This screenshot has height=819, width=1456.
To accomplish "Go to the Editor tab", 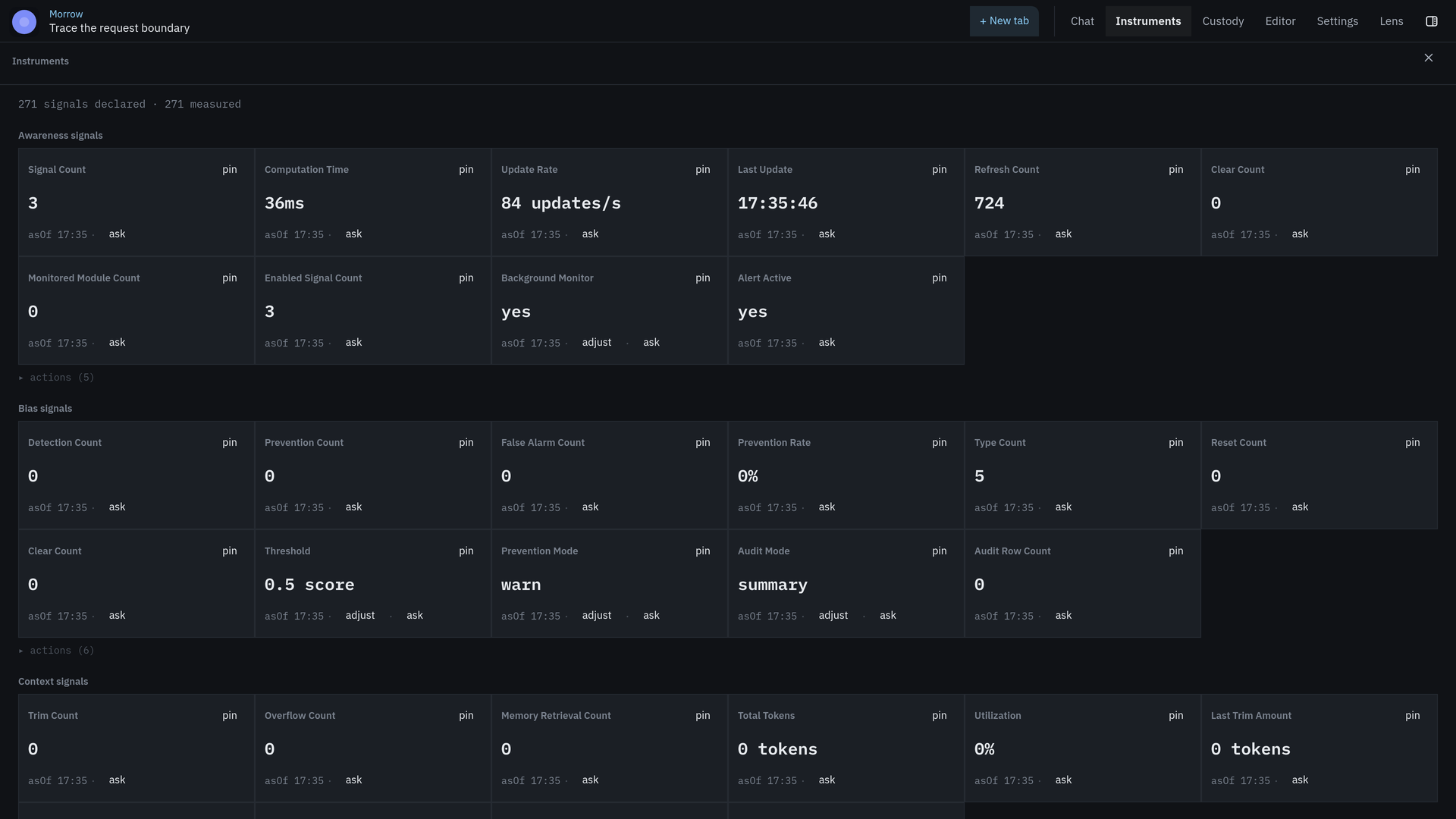I will 1280,21.
